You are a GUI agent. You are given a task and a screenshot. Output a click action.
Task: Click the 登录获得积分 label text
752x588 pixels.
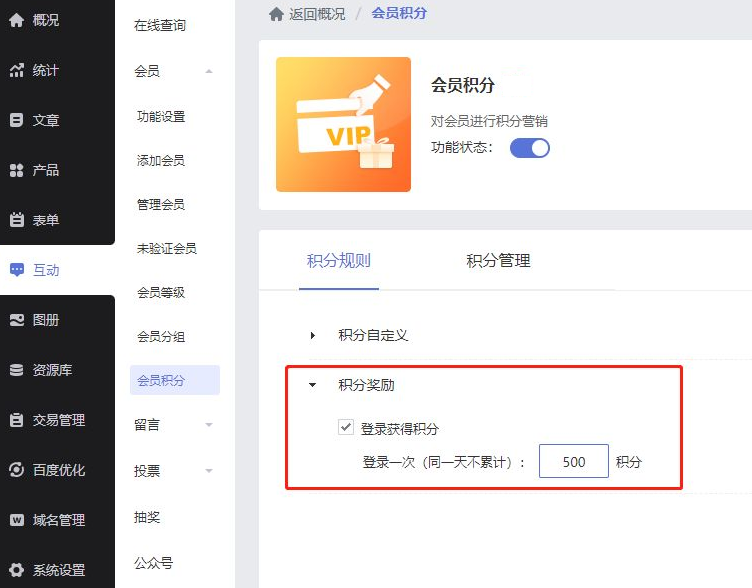click(x=400, y=429)
